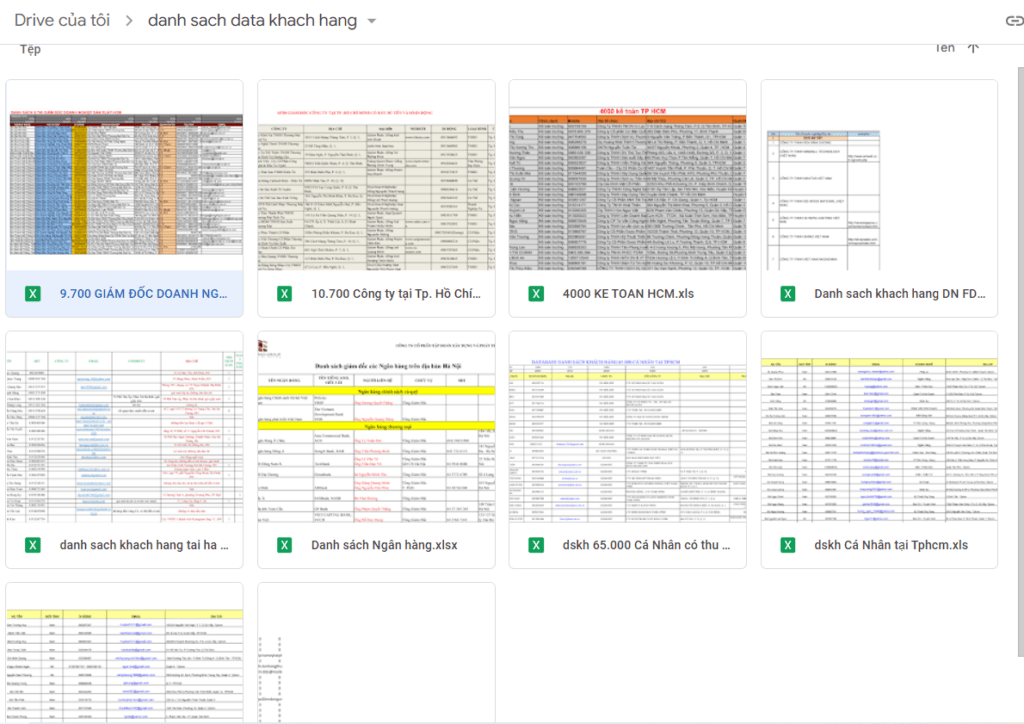Viewport: 1024px width, 724px height.
Task: Click Excel icon of dskh Cá Nhân tại Tphcm.xls
Action: tap(787, 545)
